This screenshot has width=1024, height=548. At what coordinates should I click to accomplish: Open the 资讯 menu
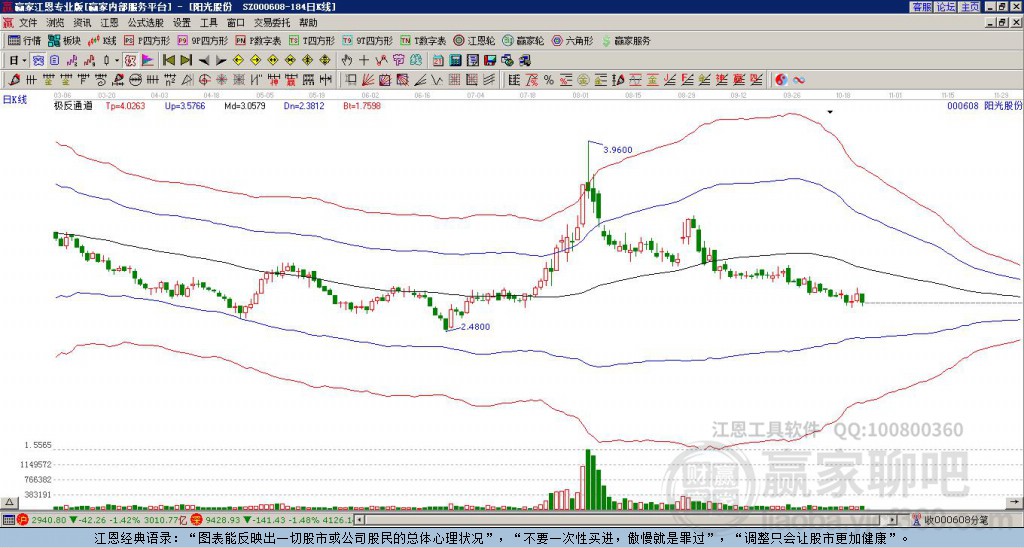[82, 23]
